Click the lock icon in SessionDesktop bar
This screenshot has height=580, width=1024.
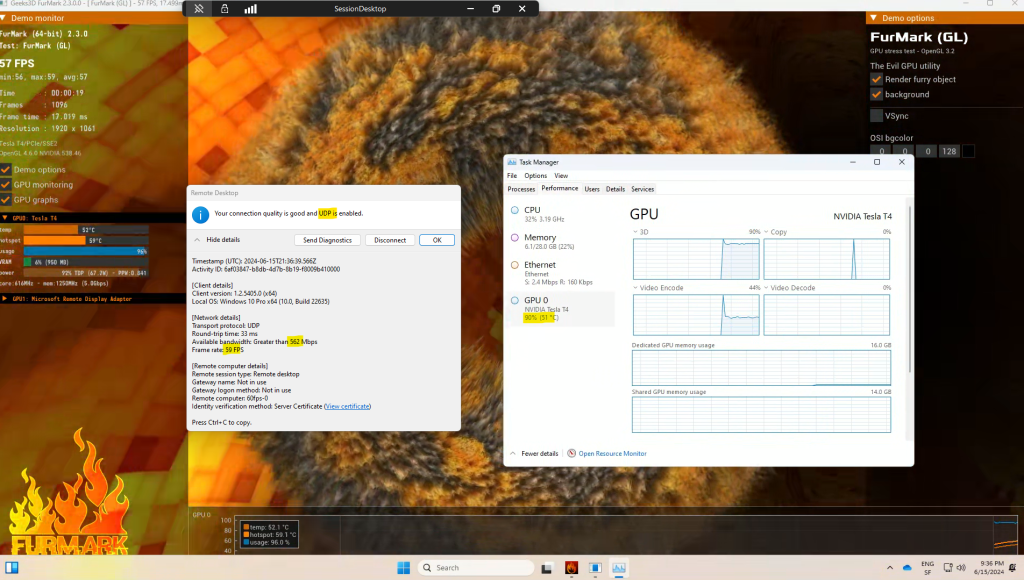pos(225,8)
